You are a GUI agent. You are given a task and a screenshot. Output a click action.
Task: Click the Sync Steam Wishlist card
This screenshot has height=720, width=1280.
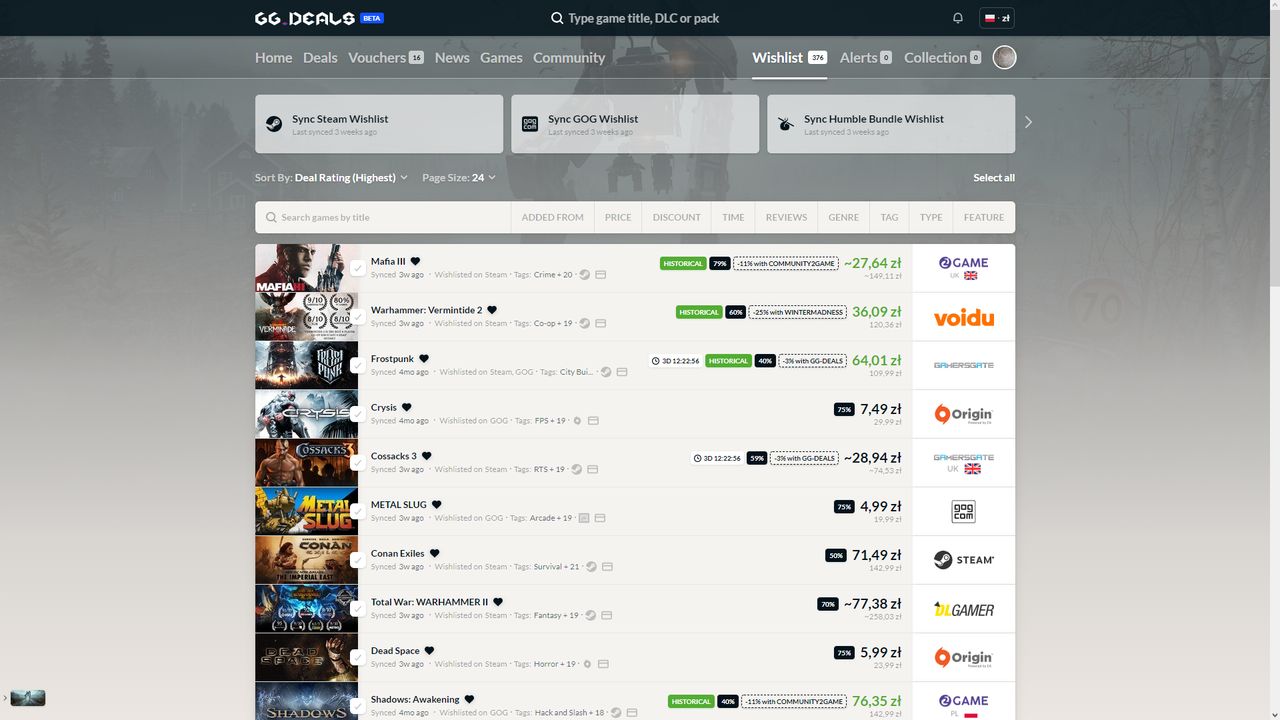(x=379, y=124)
